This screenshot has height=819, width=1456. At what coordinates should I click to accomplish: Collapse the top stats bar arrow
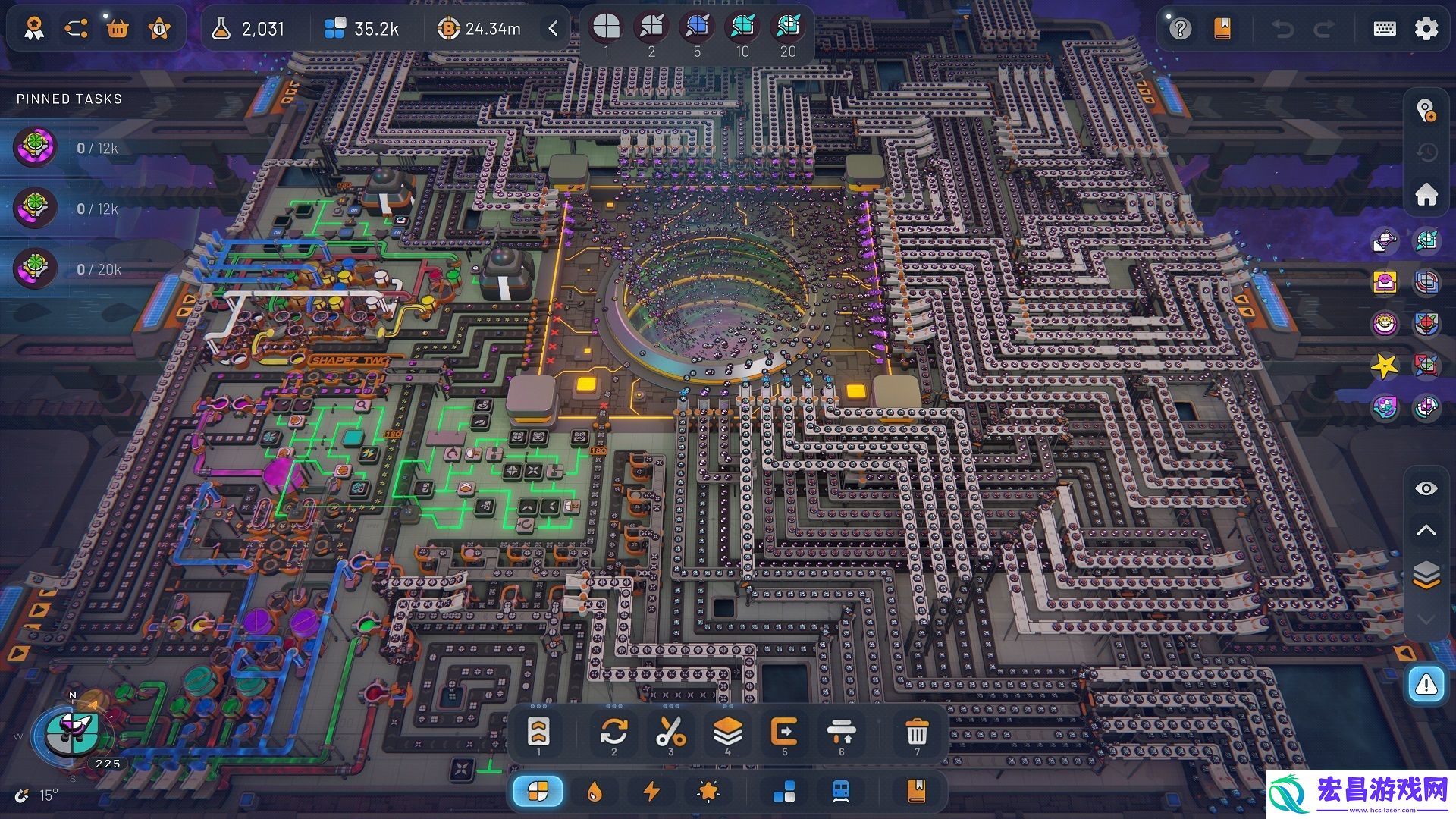(x=553, y=29)
